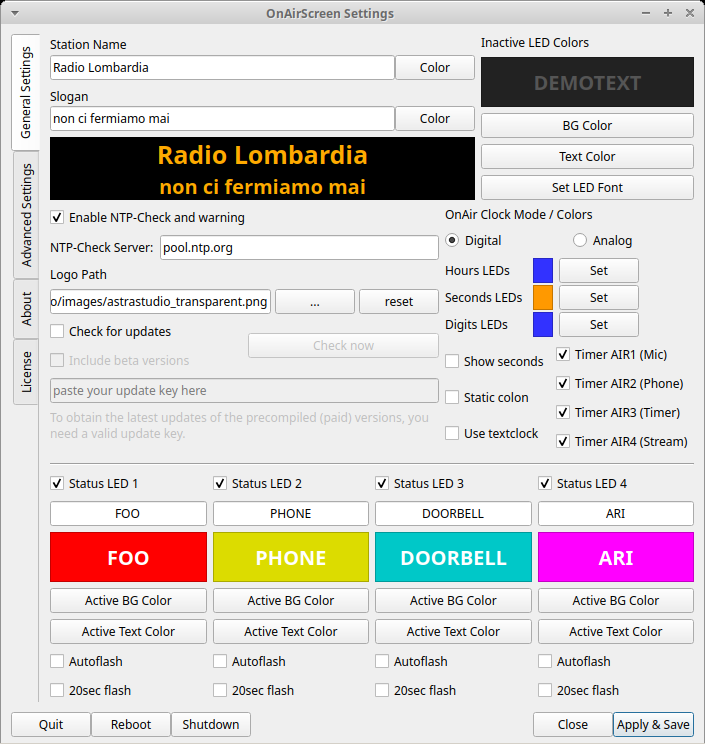Switch to the Advanced Settings tab
The width and height of the screenshot is (705, 744).
coord(27,214)
